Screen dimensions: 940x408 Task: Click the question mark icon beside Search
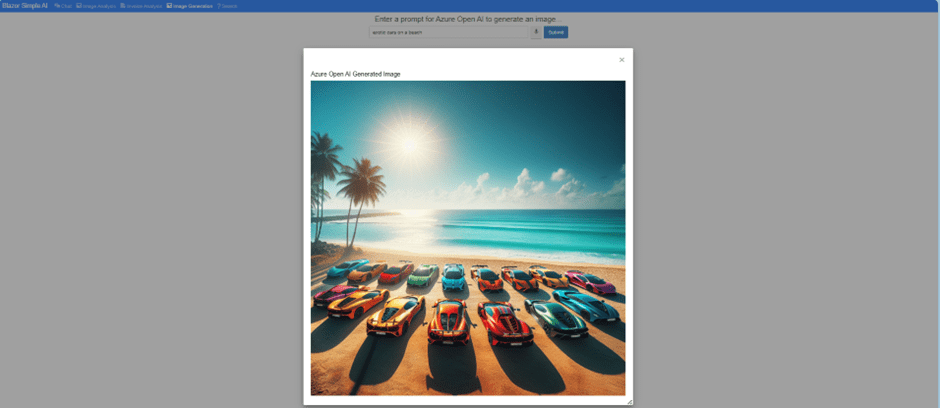click(x=219, y=6)
